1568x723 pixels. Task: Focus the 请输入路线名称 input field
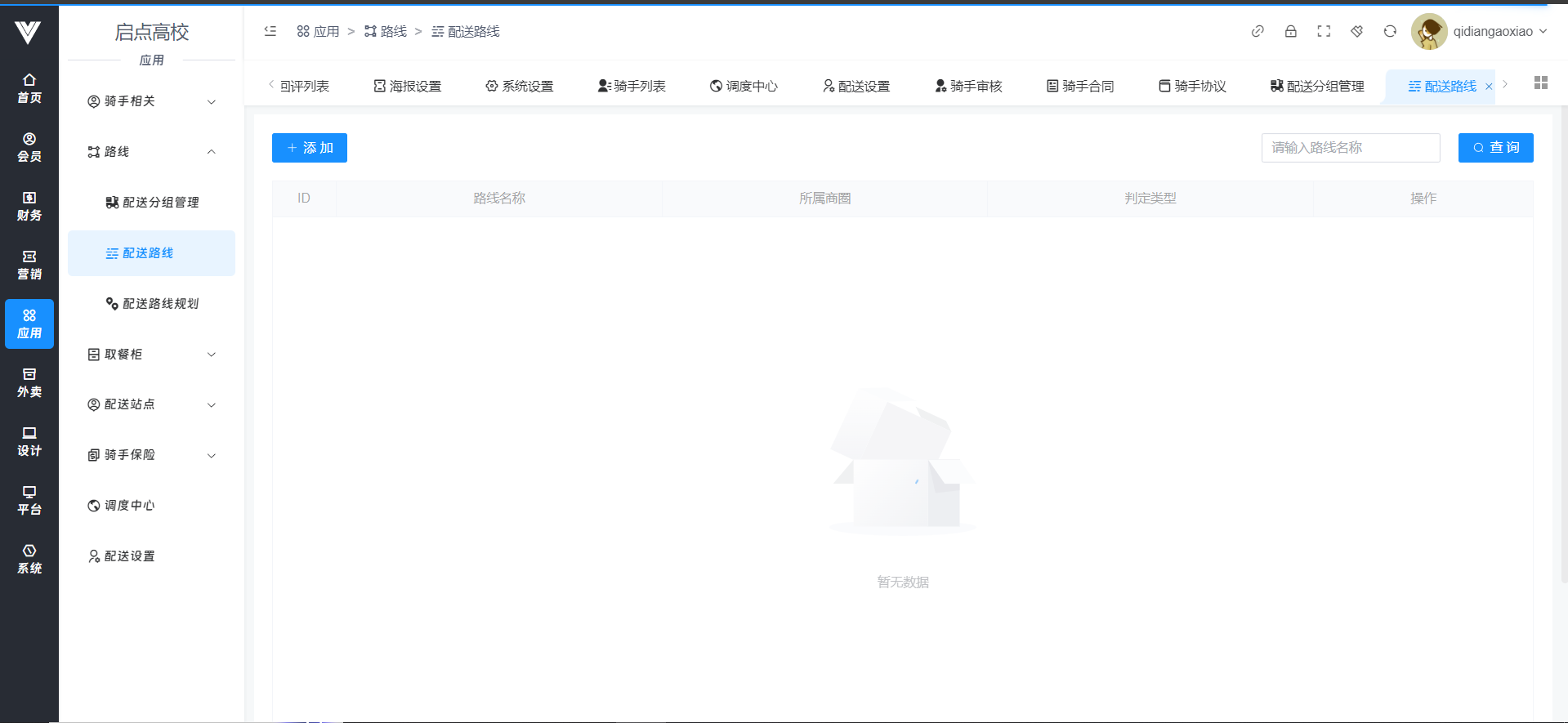[1350, 148]
